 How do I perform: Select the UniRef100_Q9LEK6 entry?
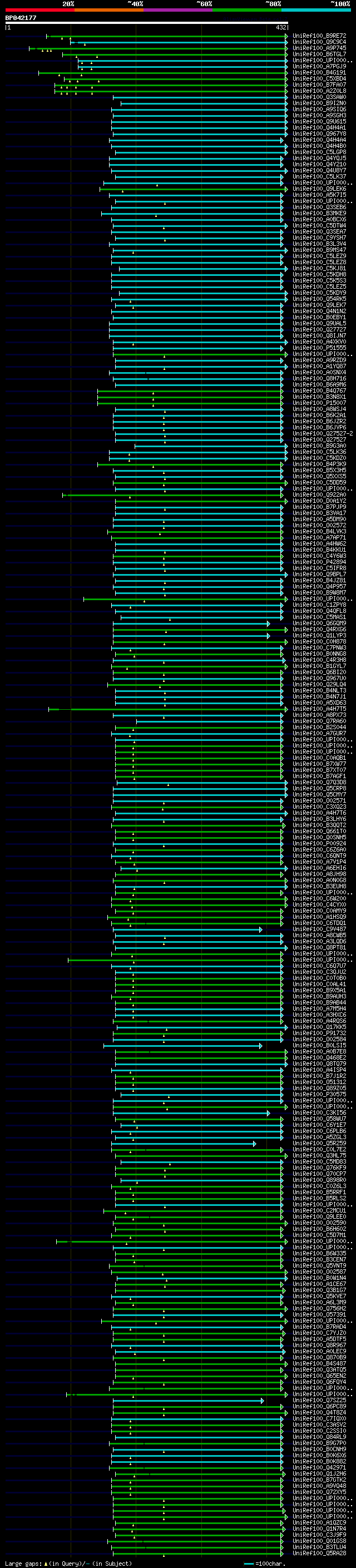[319, 189]
